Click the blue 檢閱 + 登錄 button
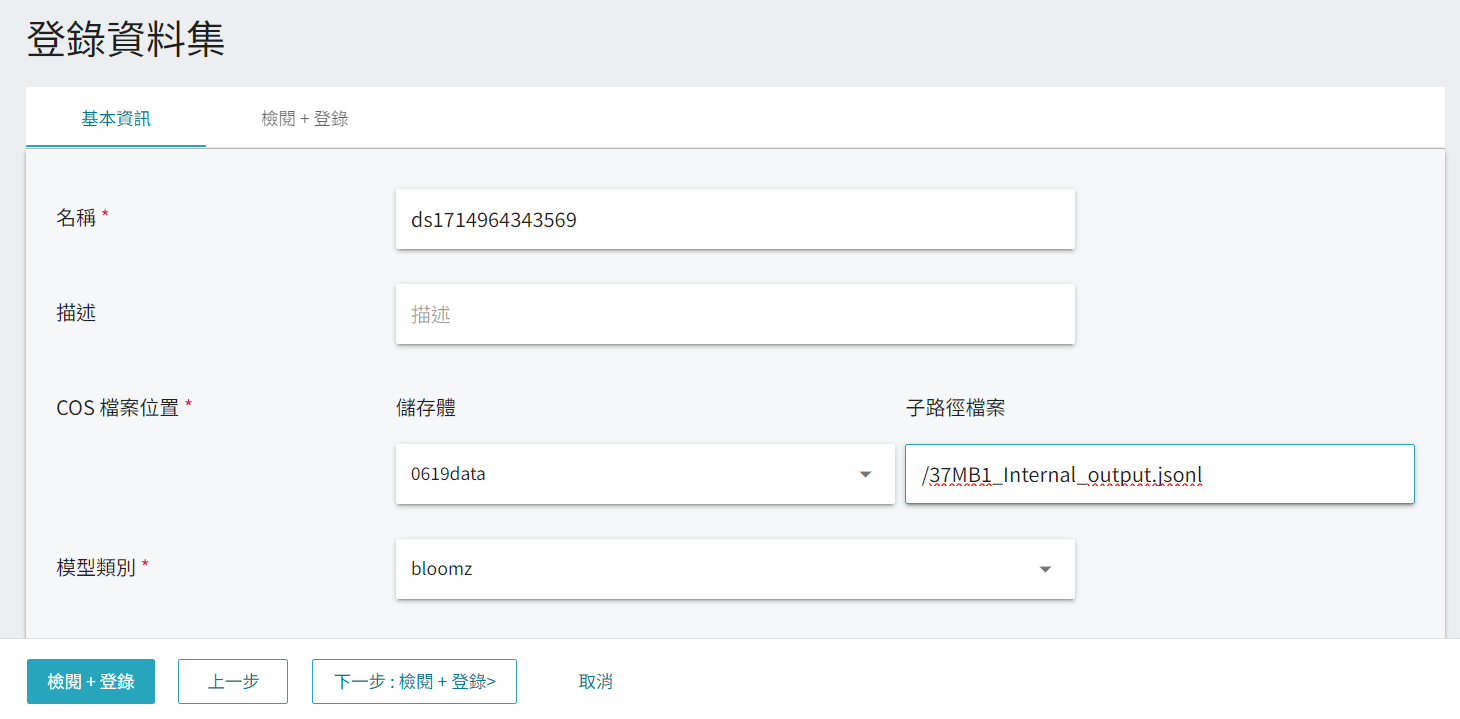The image size is (1460, 719). [91, 681]
